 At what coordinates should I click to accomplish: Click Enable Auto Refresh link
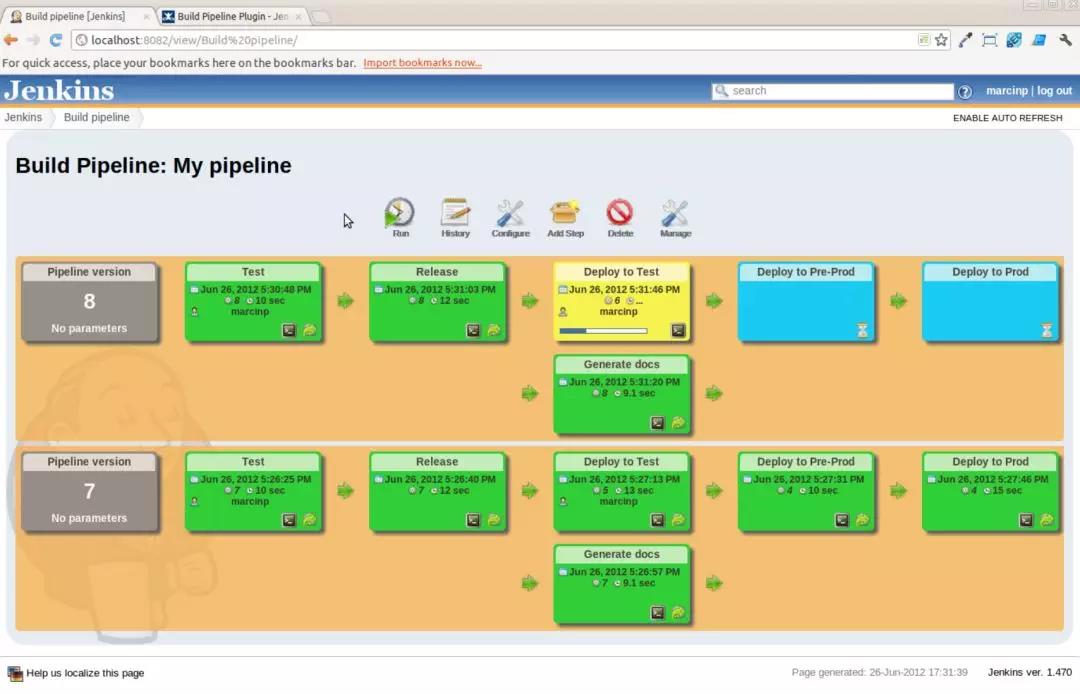1008,118
